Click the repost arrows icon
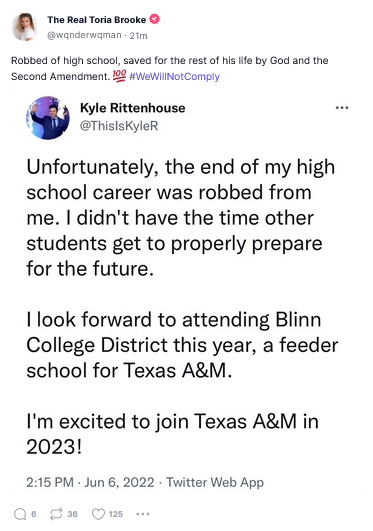The height and width of the screenshot is (531, 373). pos(56,514)
